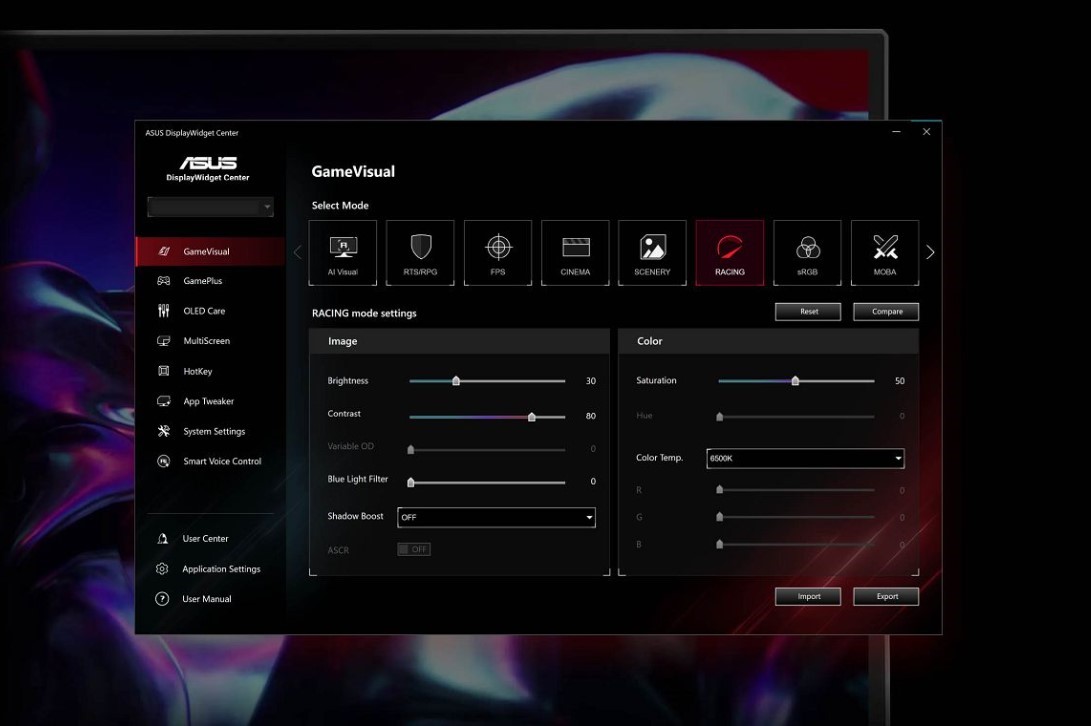Viewport: 1091px width, 726px height.
Task: Click the Hue slider handle
Action: point(719,416)
